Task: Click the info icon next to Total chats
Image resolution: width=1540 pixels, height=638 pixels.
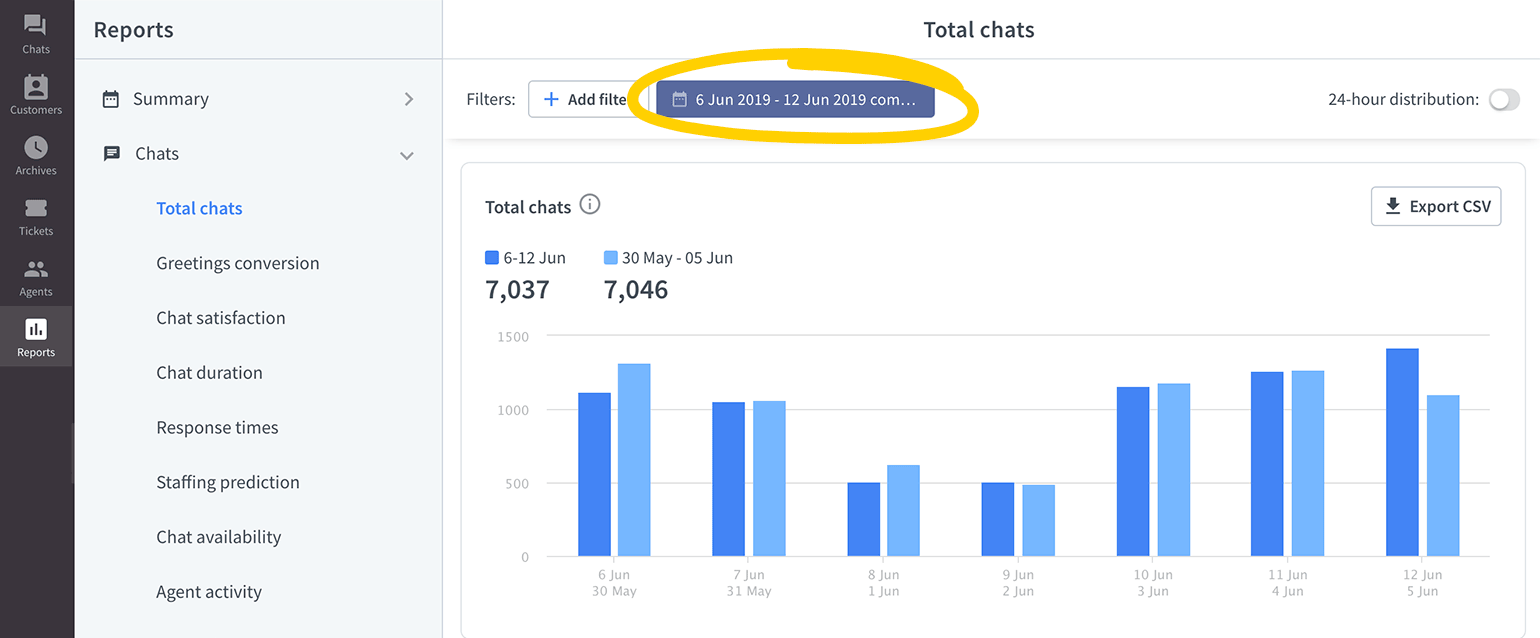Action: [590, 205]
